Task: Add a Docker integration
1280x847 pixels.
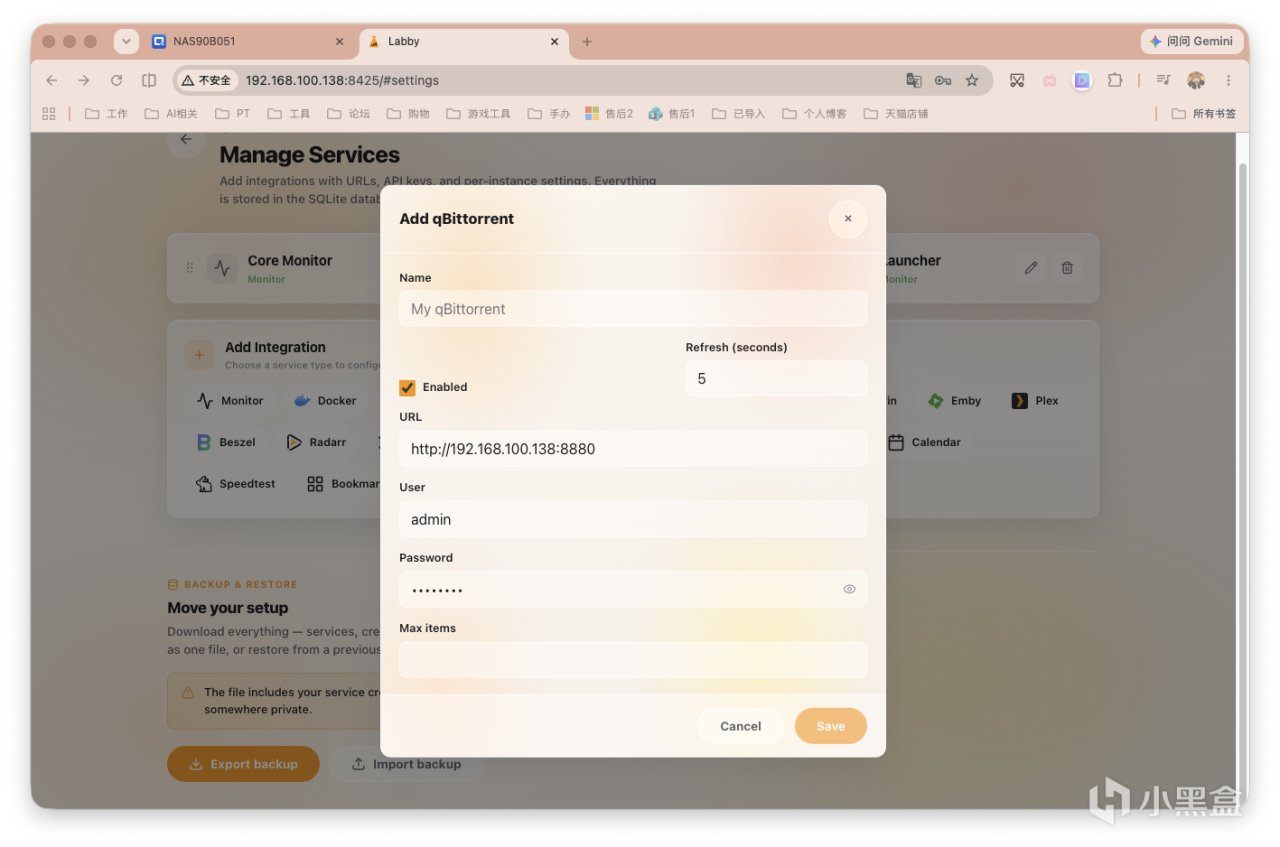Action: (326, 401)
